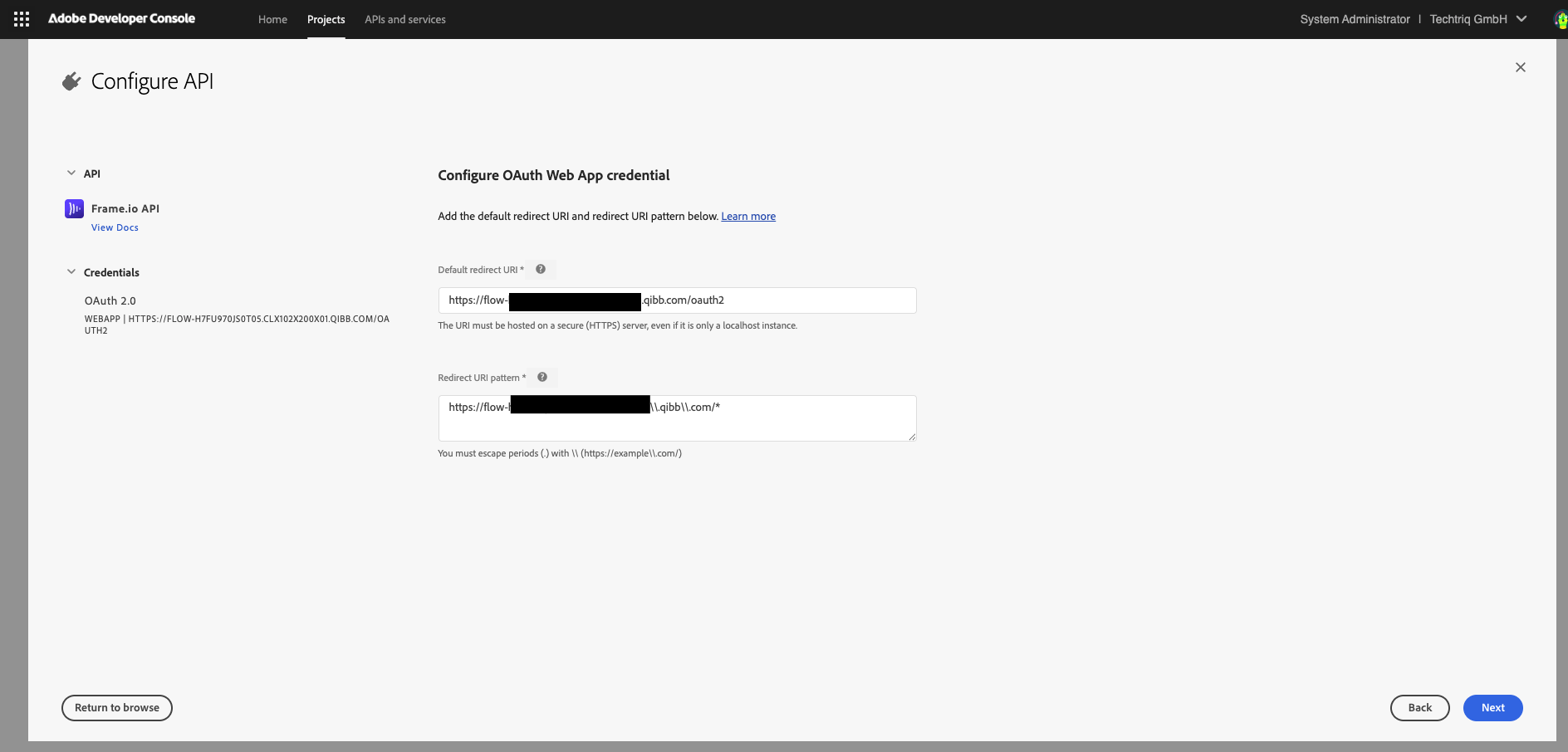Open APIs and services tab

[x=405, y=19]
